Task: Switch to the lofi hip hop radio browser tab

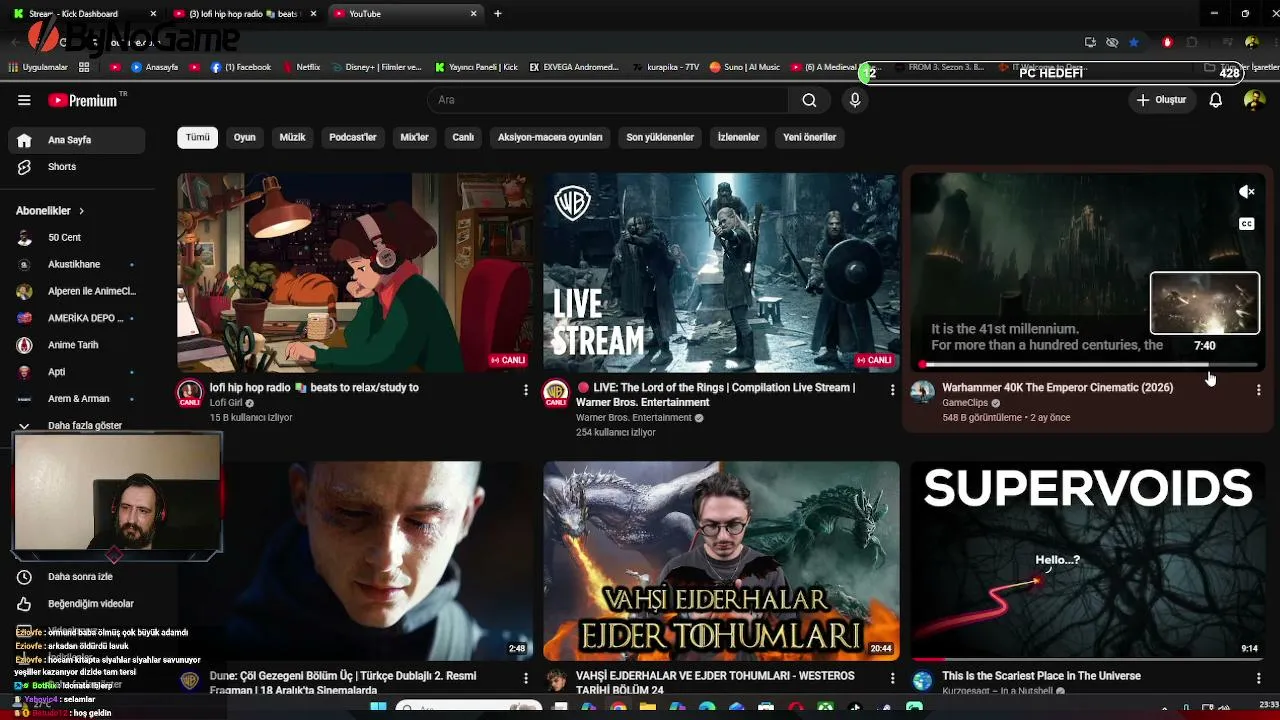Action: coord(245,14)
